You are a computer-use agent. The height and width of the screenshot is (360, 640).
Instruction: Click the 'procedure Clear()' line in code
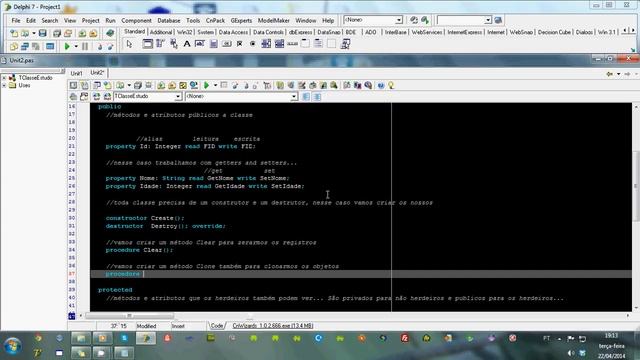[139, 250]
